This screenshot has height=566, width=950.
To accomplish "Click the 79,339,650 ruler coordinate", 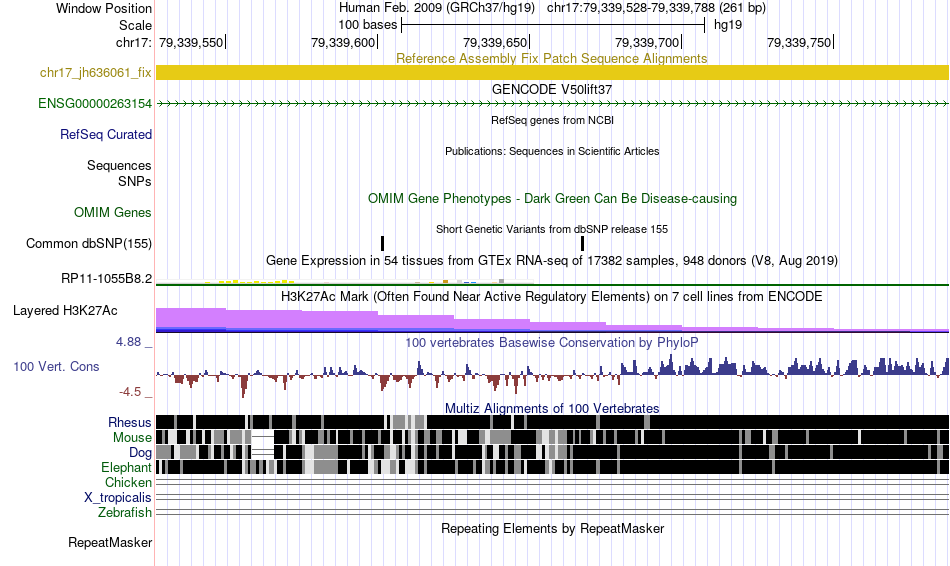I will pyautogui.click(x=495, y=42).
